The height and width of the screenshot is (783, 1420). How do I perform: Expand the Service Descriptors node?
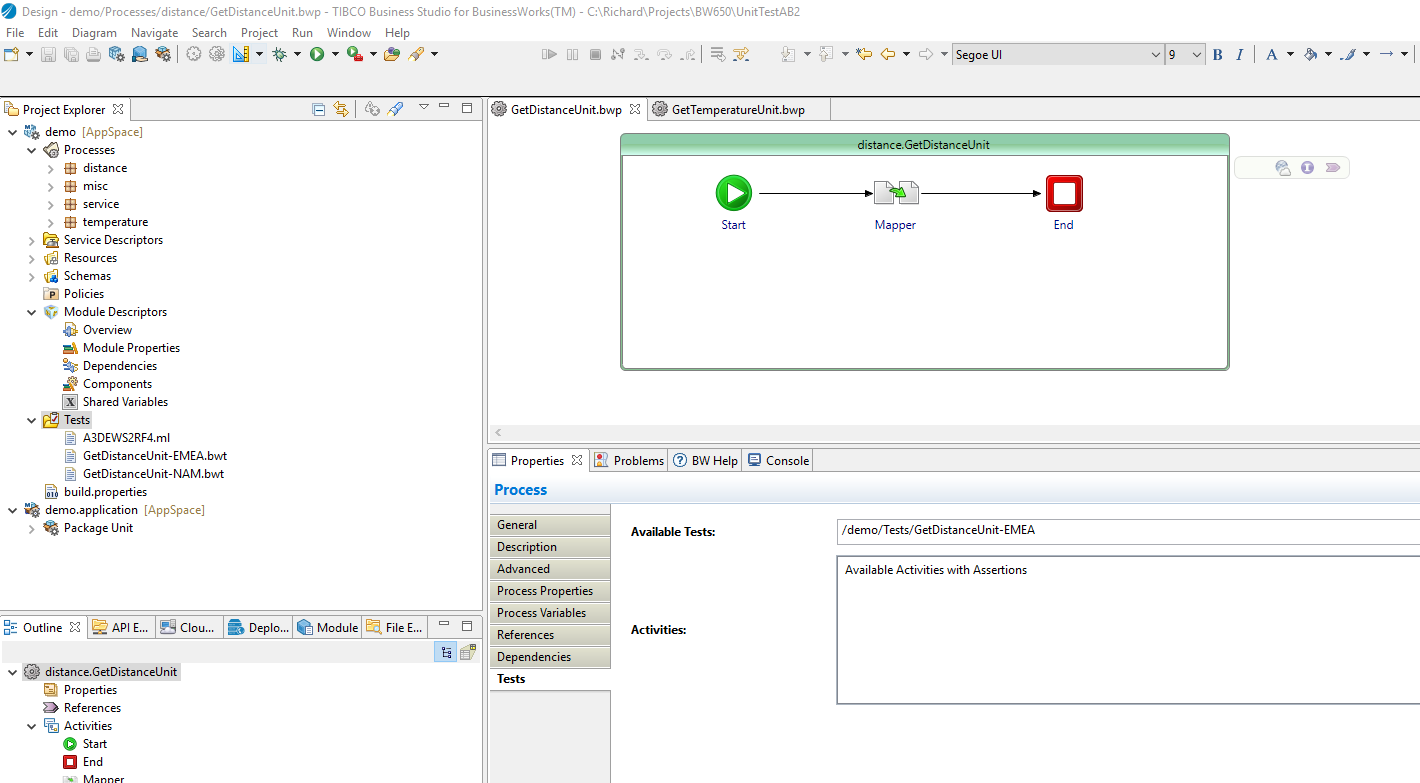(32, 240)
